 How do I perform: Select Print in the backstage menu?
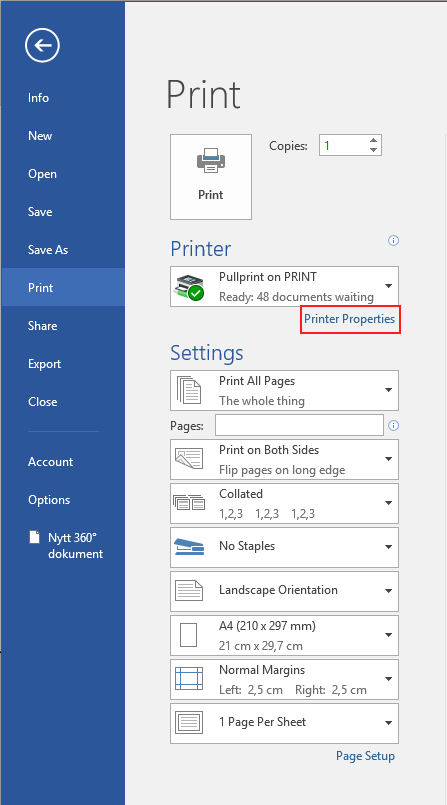63,288
